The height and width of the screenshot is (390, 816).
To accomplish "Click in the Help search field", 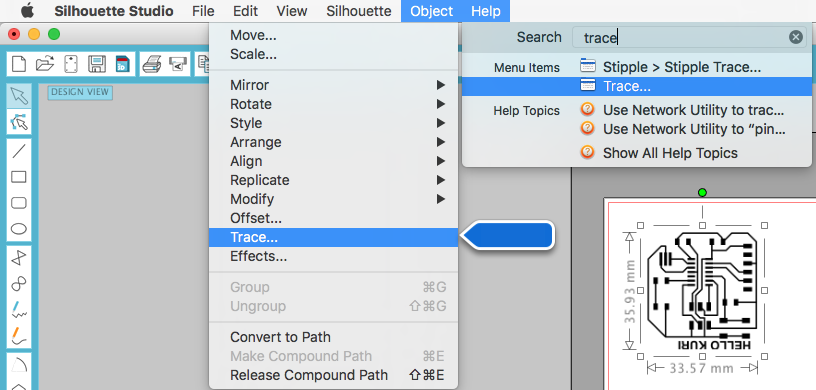I will coord(682,37).
